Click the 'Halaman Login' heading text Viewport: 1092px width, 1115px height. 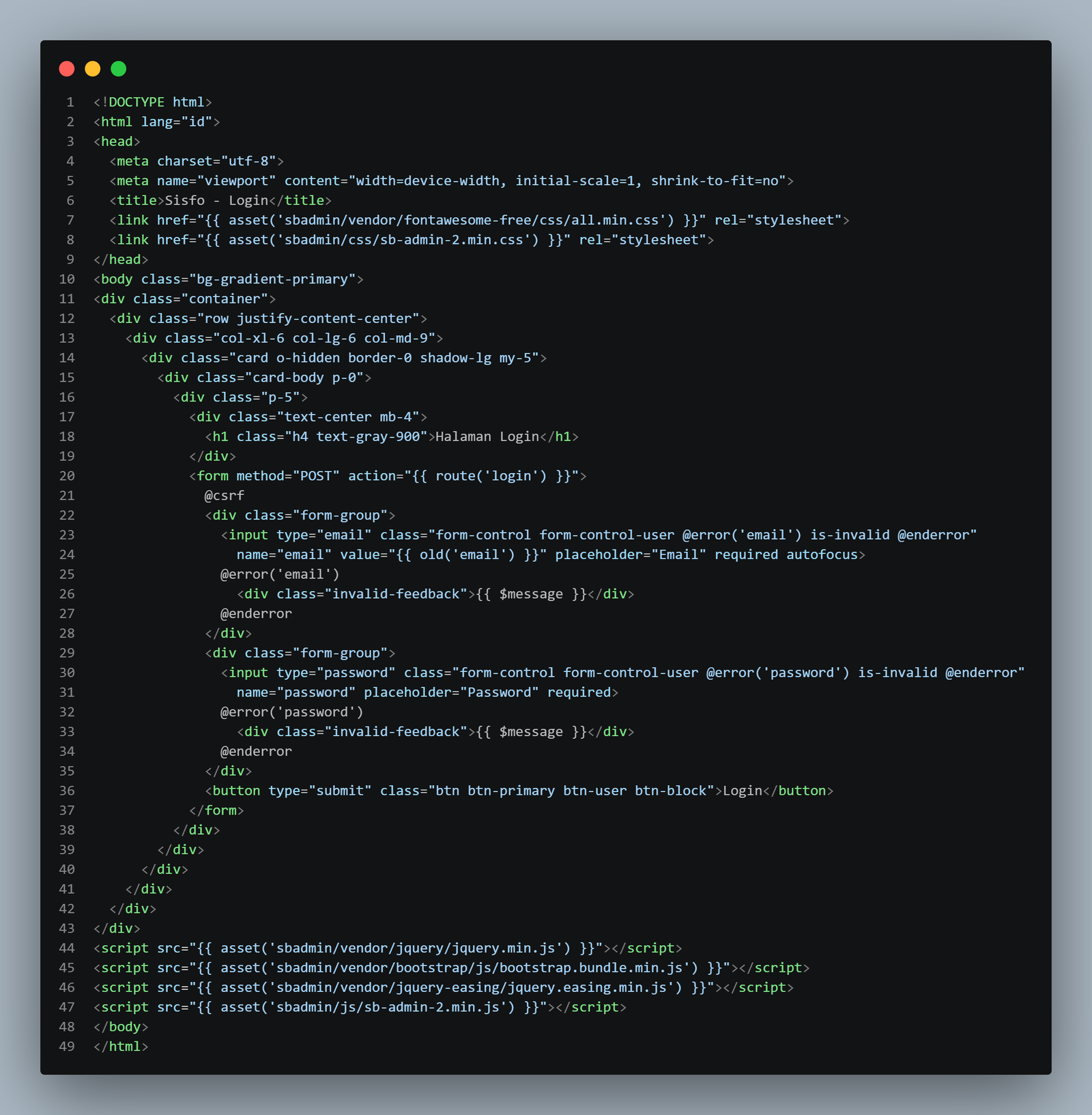click(x=487, y=437)
